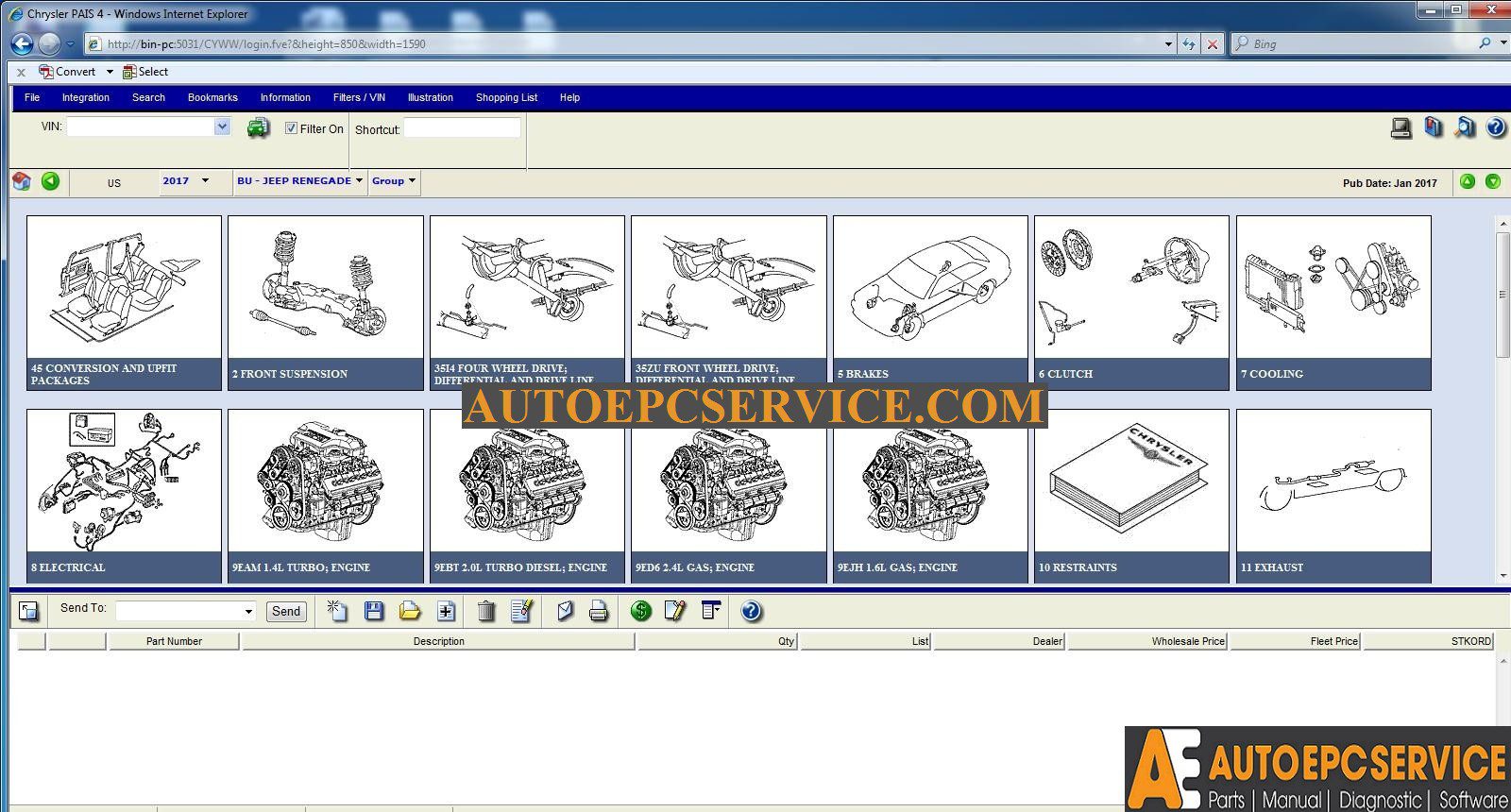Screen dimensions: 1511x812
Task: Click the green up arrow near Pub Date
Action: (1468, 181)
